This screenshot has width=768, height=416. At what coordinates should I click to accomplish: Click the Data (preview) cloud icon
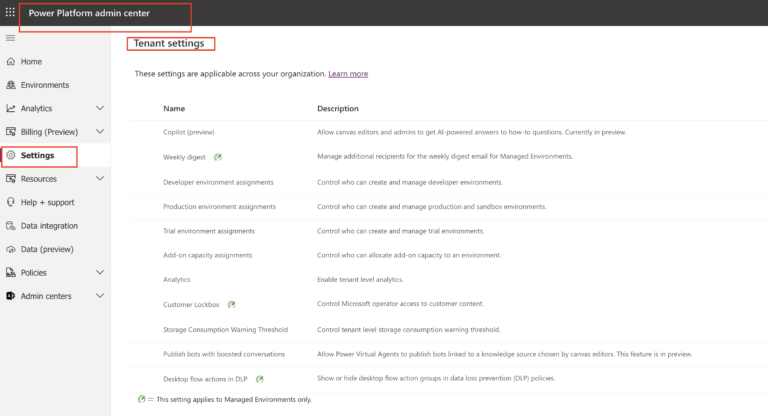pos(11,249)
